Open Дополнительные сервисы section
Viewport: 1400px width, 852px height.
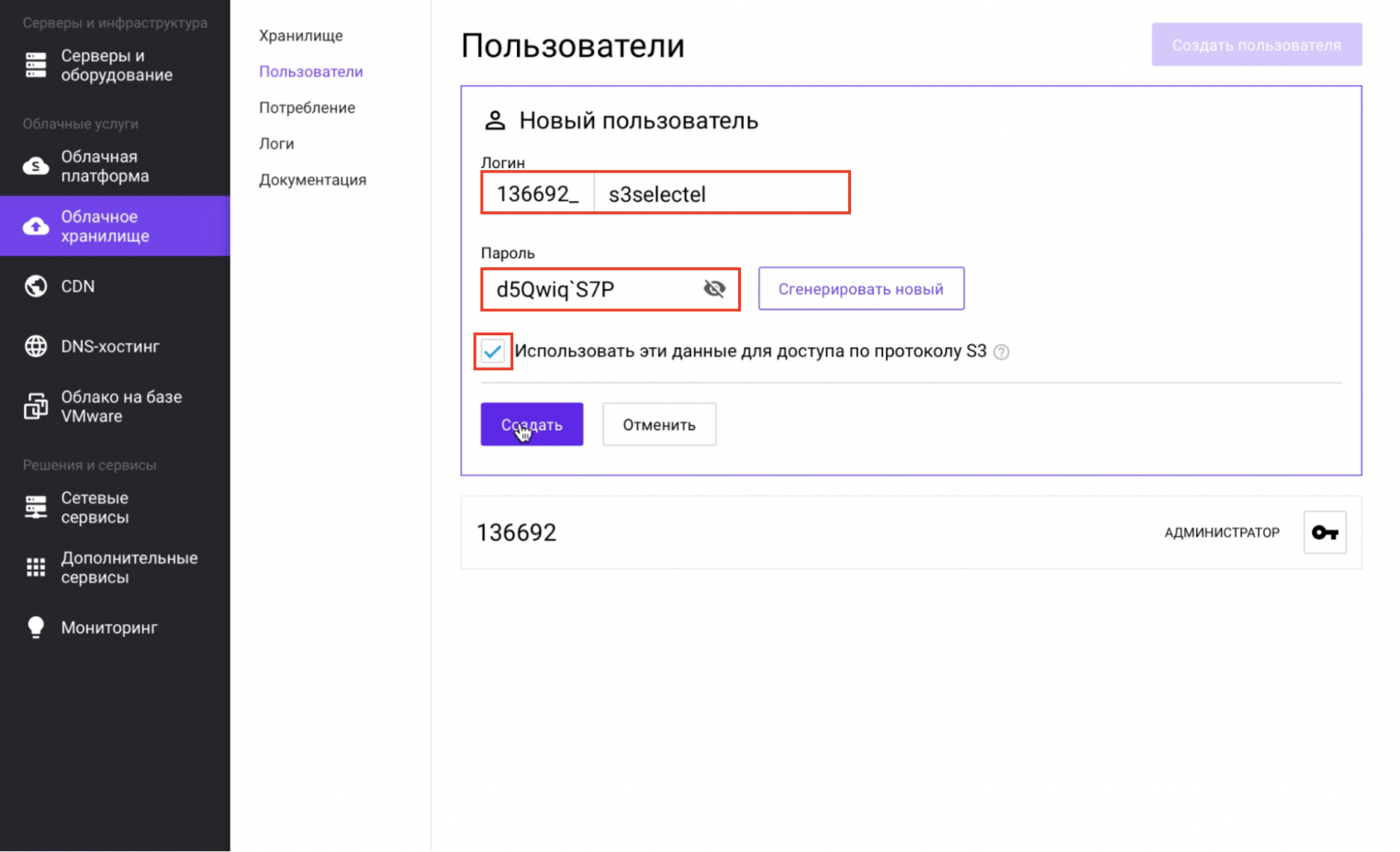click(x=116, y=567)
